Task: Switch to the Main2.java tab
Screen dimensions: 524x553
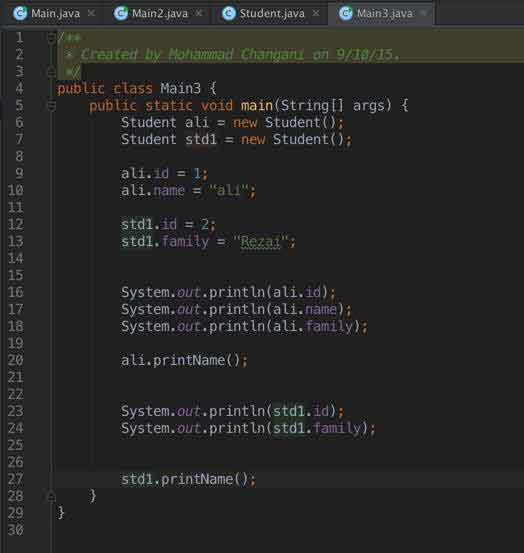Action: tap(159, 14)
